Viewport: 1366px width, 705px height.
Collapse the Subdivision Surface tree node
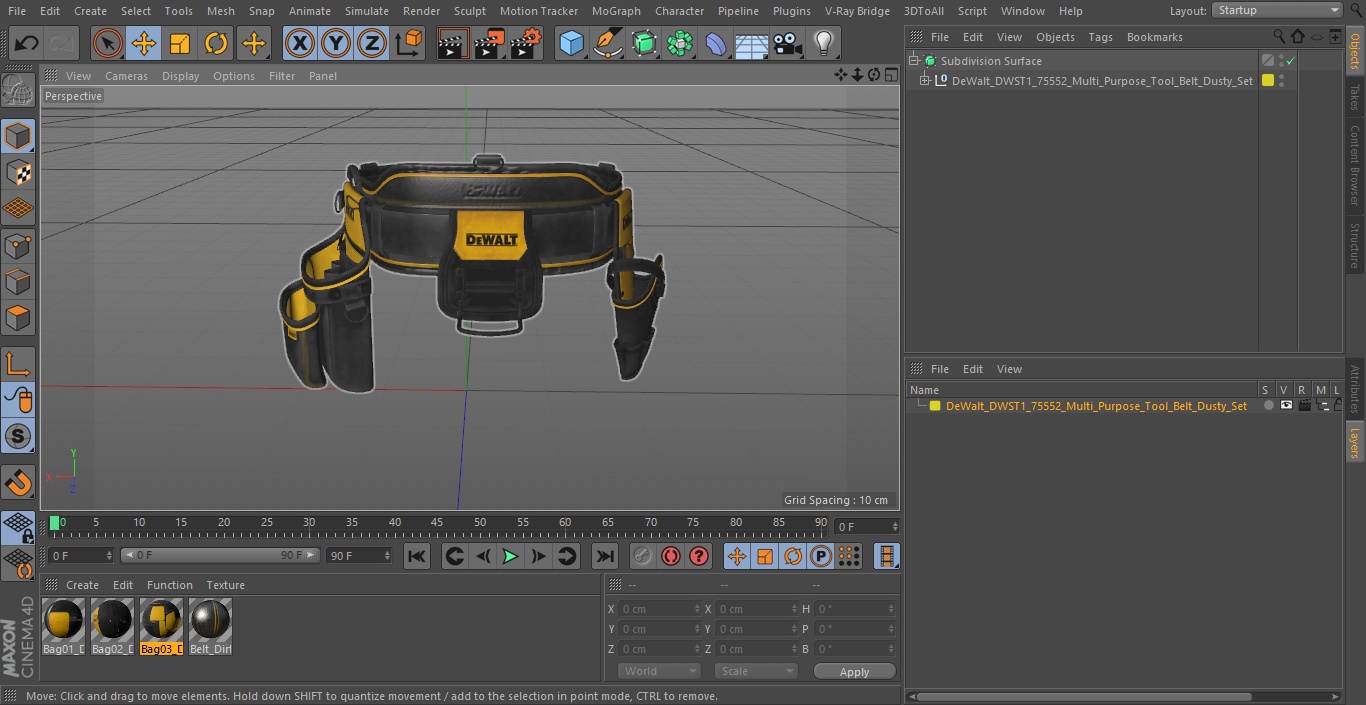[x=913, y=61]
